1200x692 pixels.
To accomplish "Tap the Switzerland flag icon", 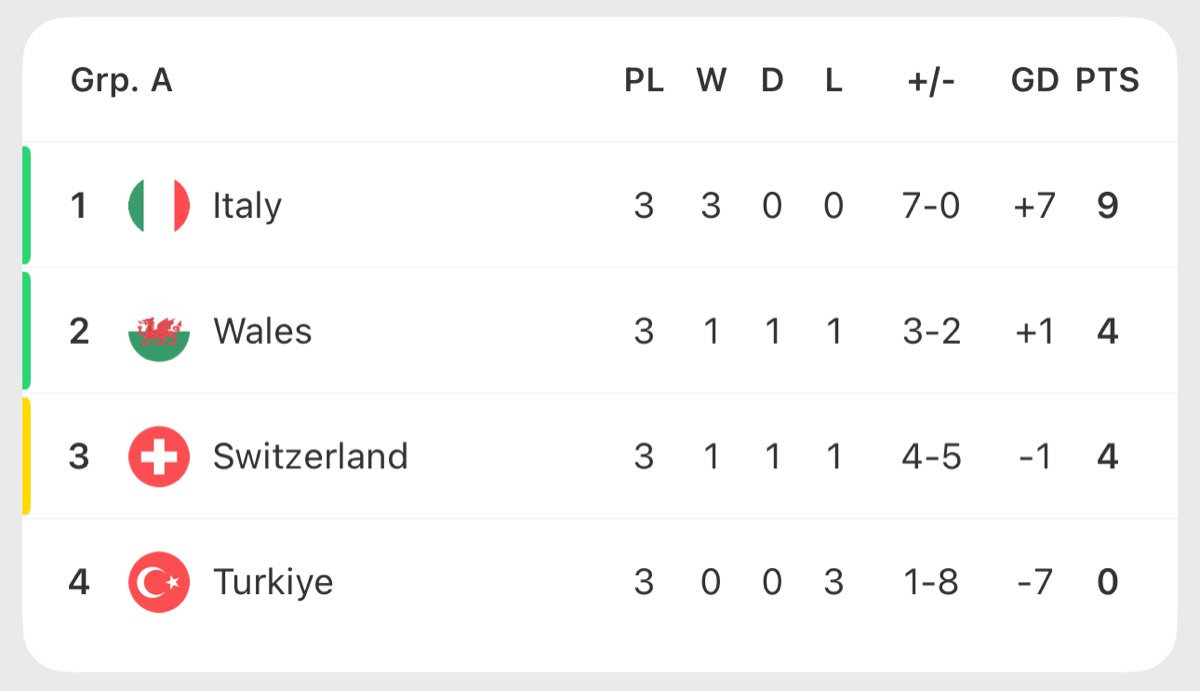I will point(159,457).
